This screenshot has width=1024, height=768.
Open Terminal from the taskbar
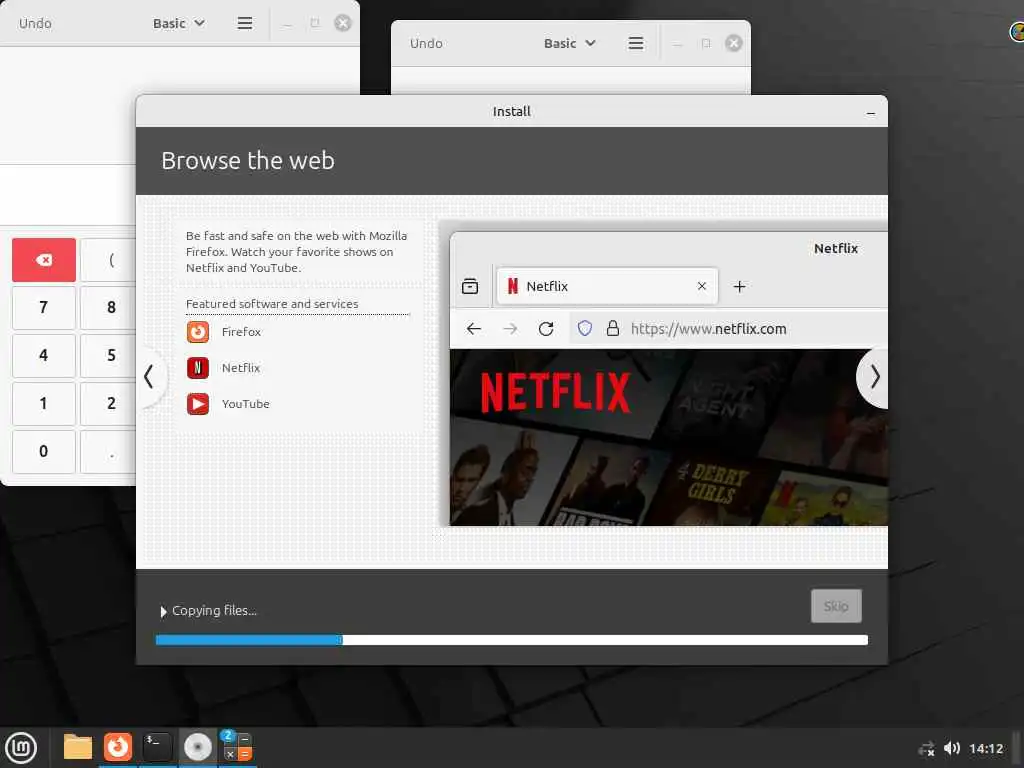[157, 747]
